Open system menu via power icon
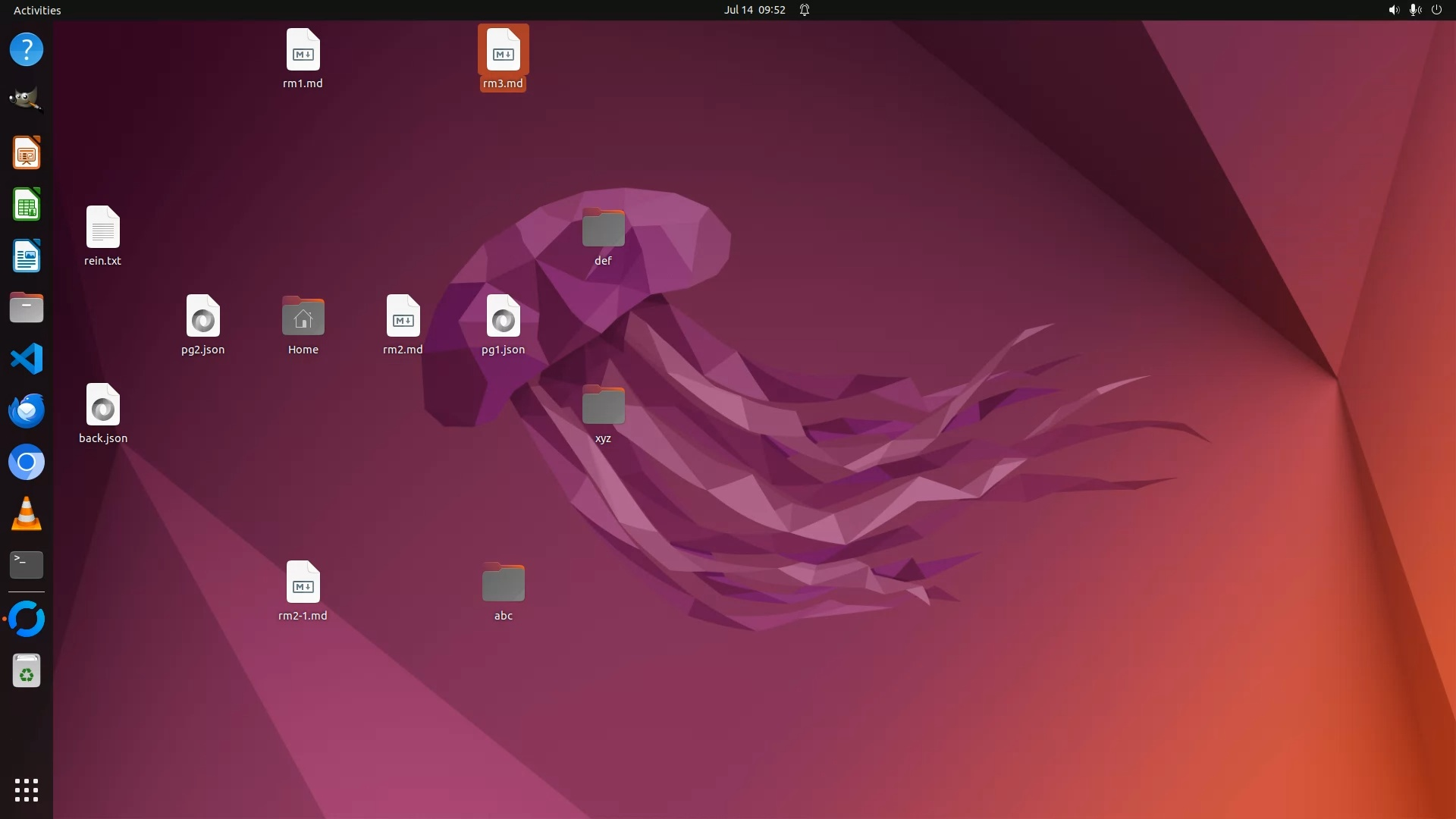Image resolution: width=1456 pixels, height=819 pixels. click(x=1436, y=10)
